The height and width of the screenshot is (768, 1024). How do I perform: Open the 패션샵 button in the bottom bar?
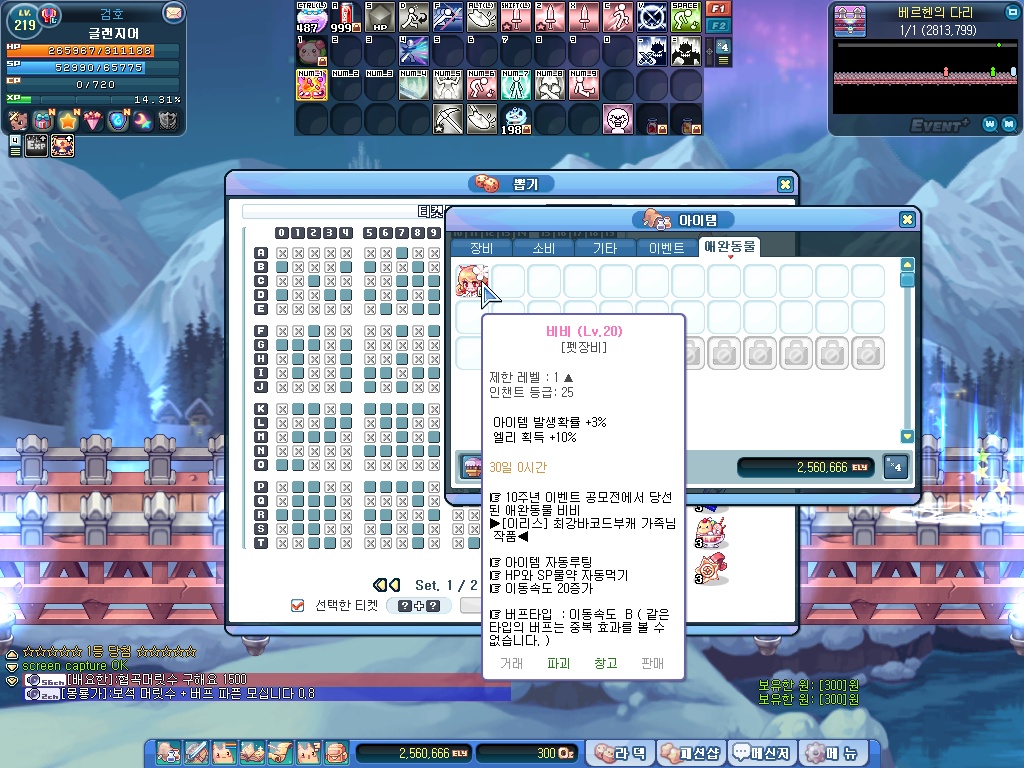coord(690,753)
